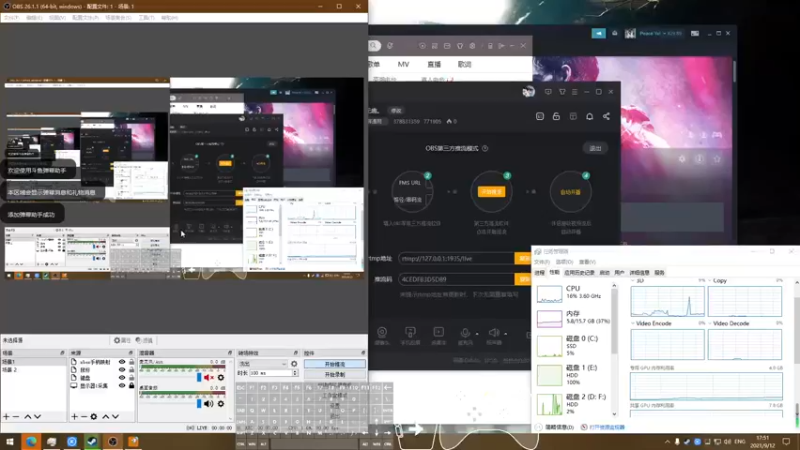Open desktop audio mixer gear settings

point(221,404)
